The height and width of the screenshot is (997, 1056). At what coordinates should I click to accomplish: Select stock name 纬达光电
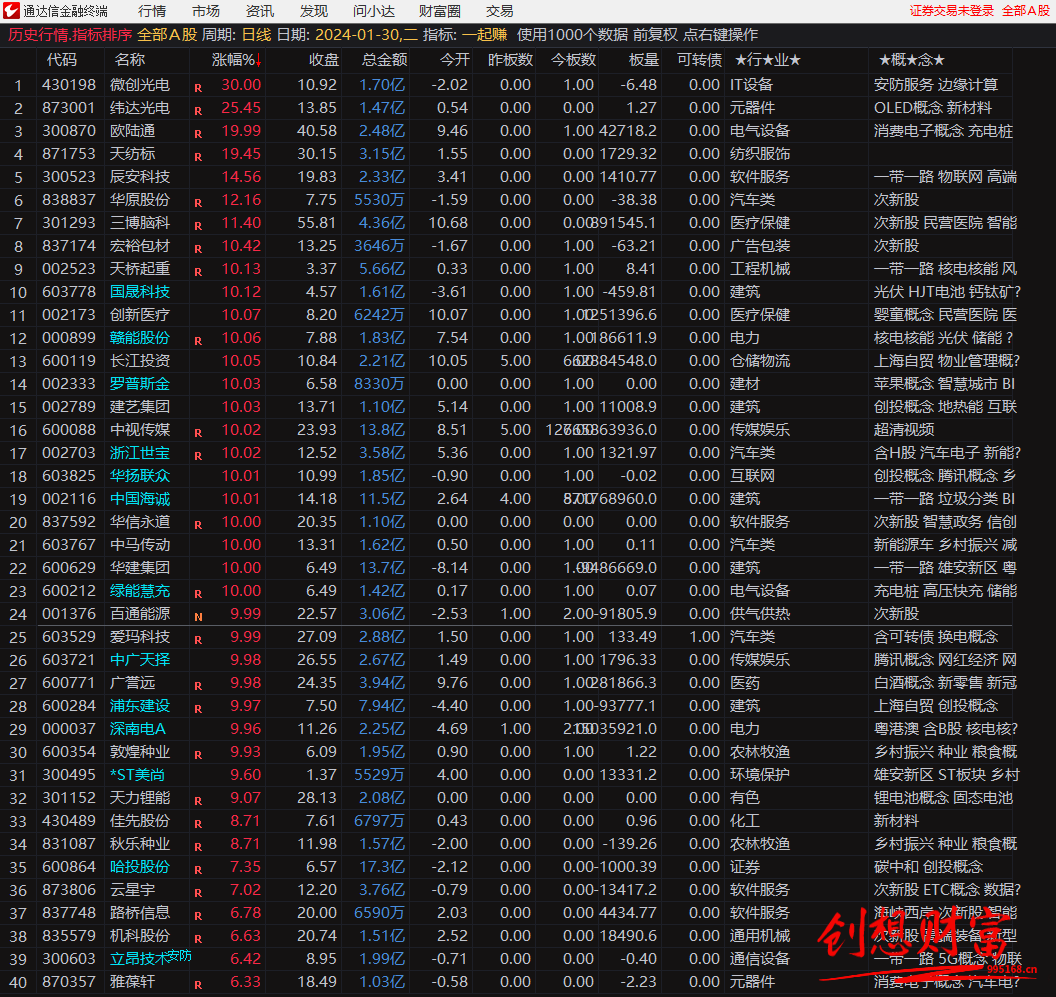[140, 108]
